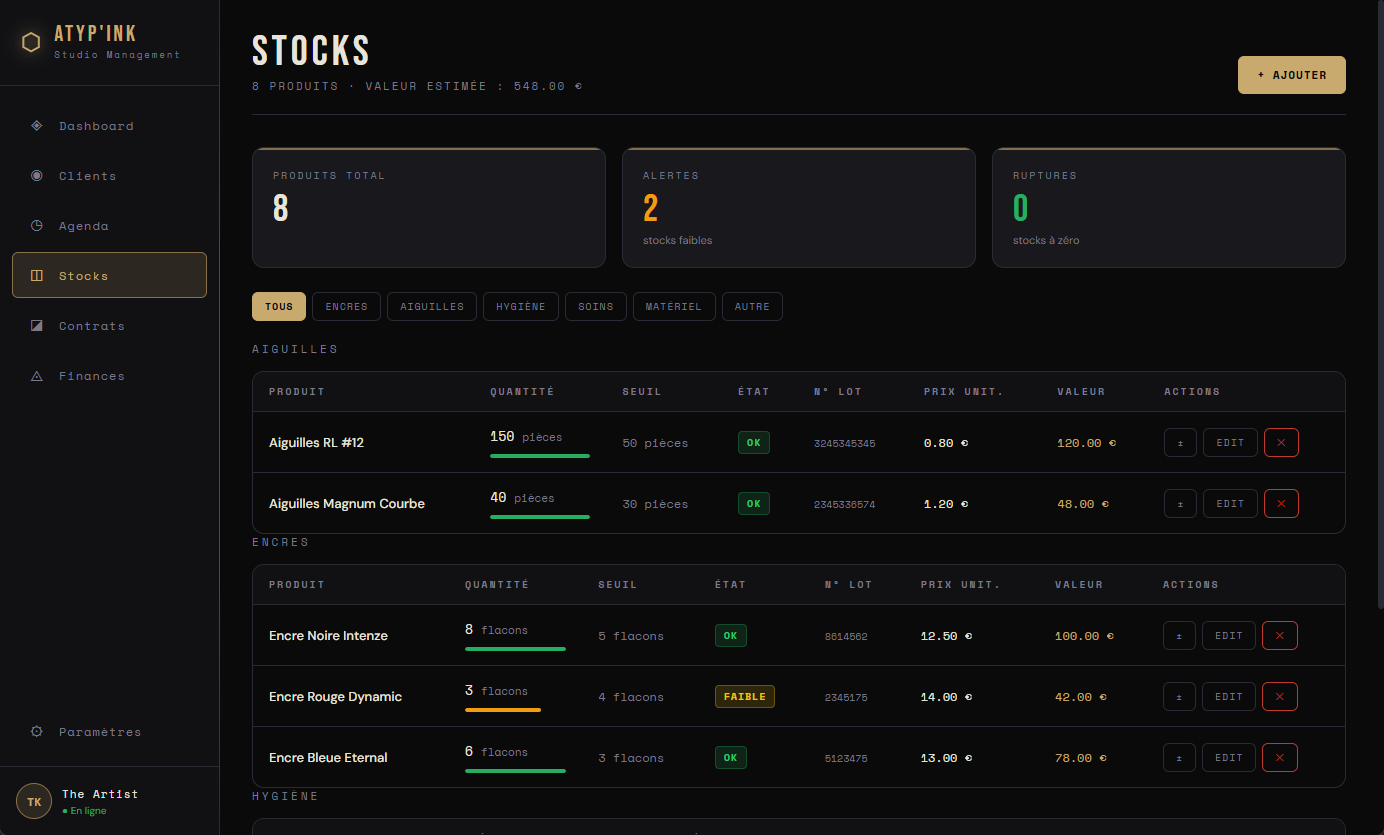Click the green quantity bar of Aiguilles RL #12

point(540,456)
